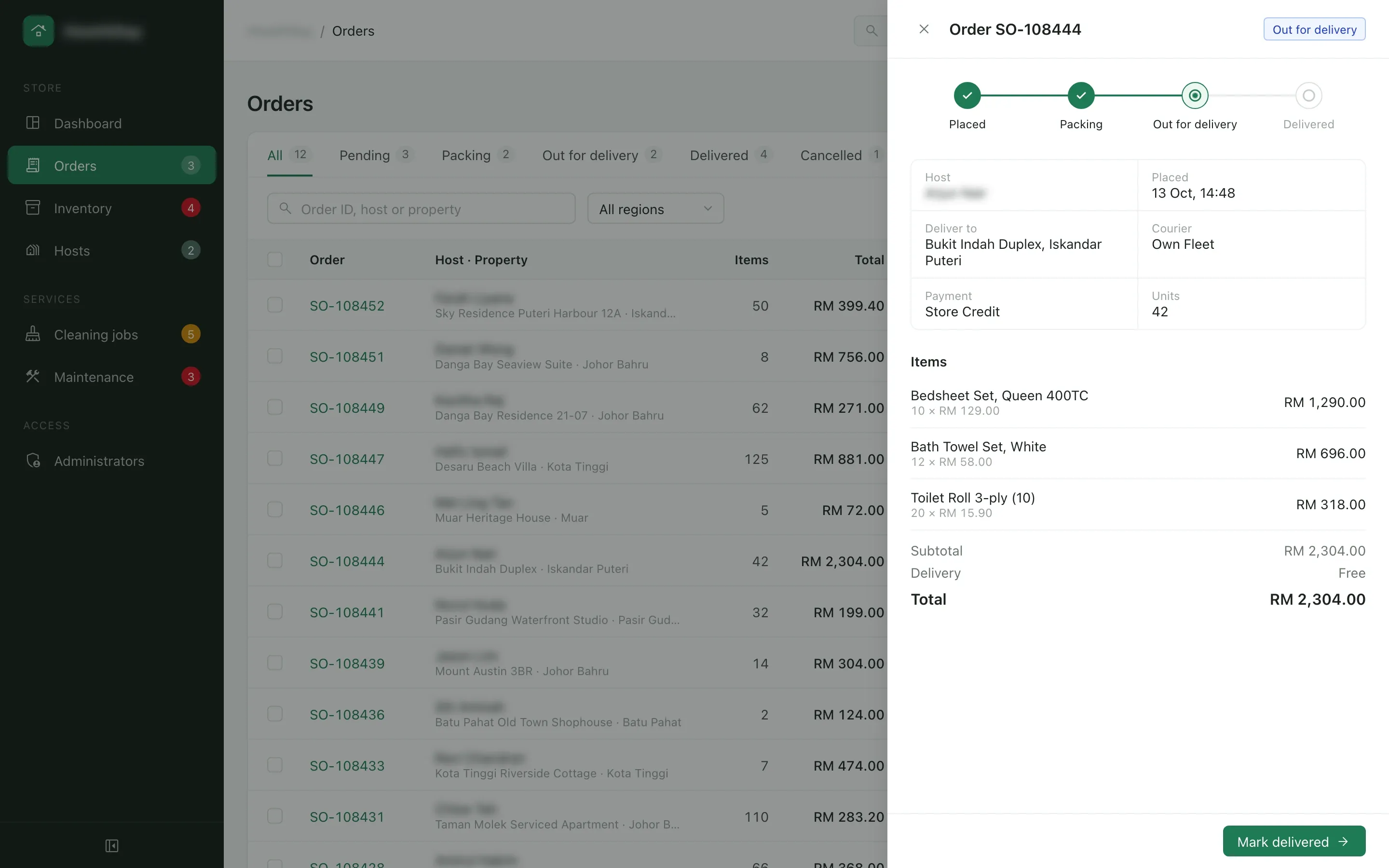Click the Orders breadcrumb
This screenshot has width=1389, height=868.
tap(353, 30)
